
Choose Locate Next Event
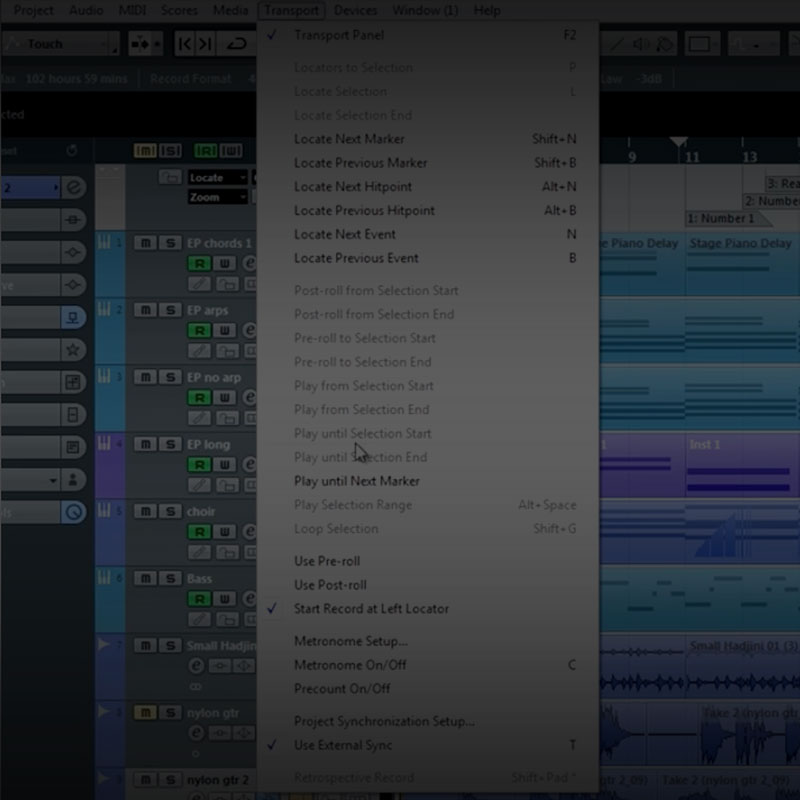(x=428, y=234)
